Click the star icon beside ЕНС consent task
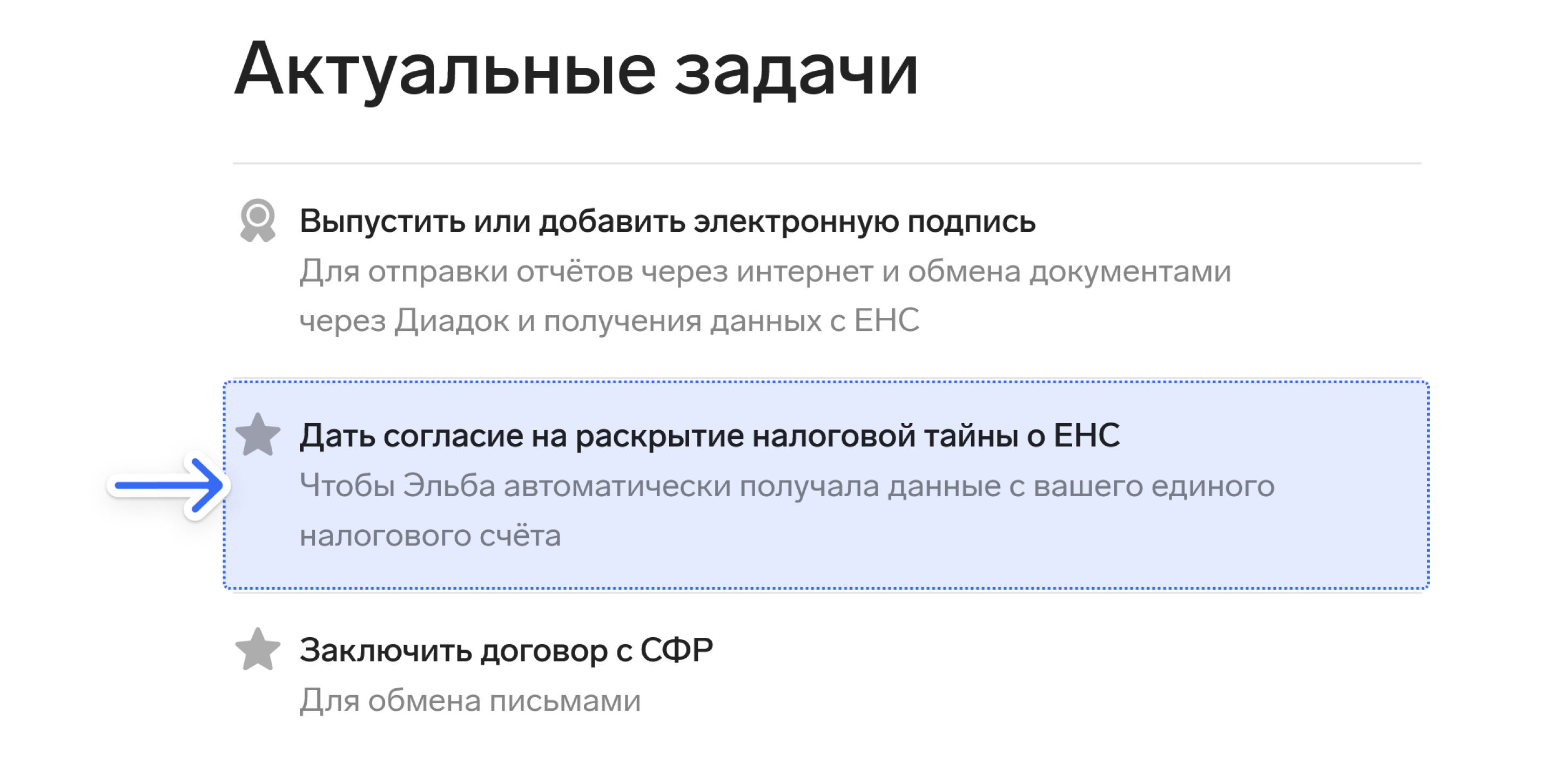This screenshot has height=761, width=1568. [x=258, y=435]
